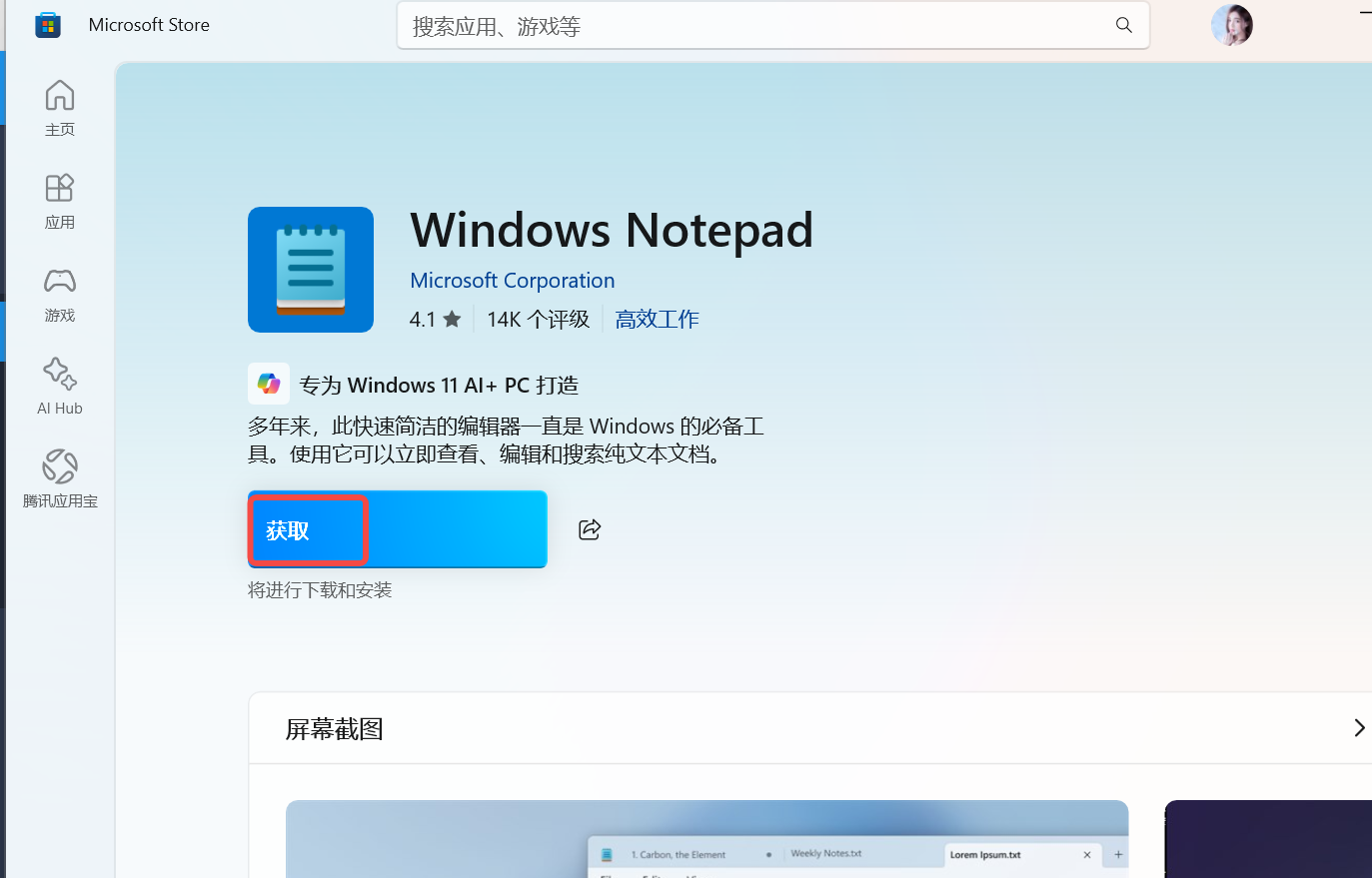Click the Copilot AI+ PC badge icon

pyautogui.click(x=269, y=384)
